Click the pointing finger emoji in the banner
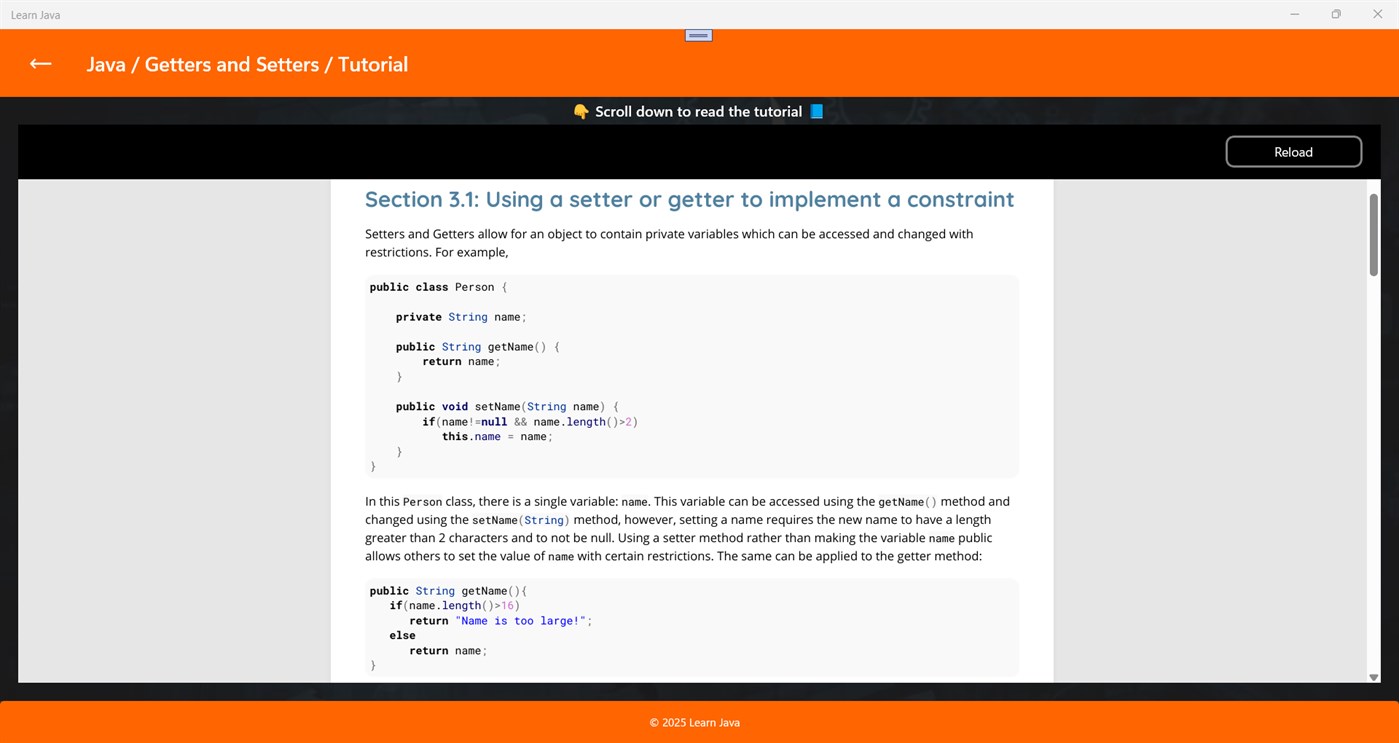 580,111
